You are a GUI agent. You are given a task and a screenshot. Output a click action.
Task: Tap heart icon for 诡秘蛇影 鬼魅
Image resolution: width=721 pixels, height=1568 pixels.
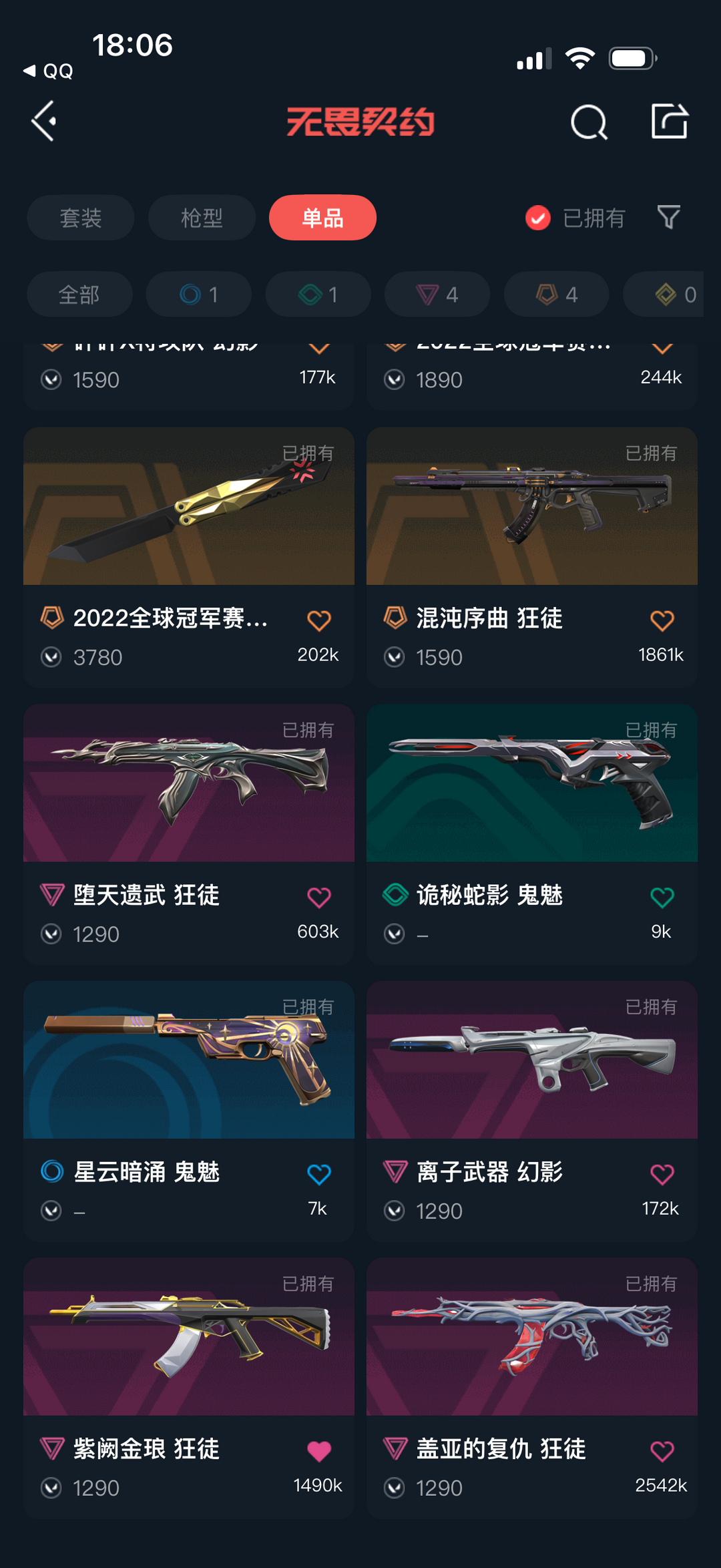[662, 897]
